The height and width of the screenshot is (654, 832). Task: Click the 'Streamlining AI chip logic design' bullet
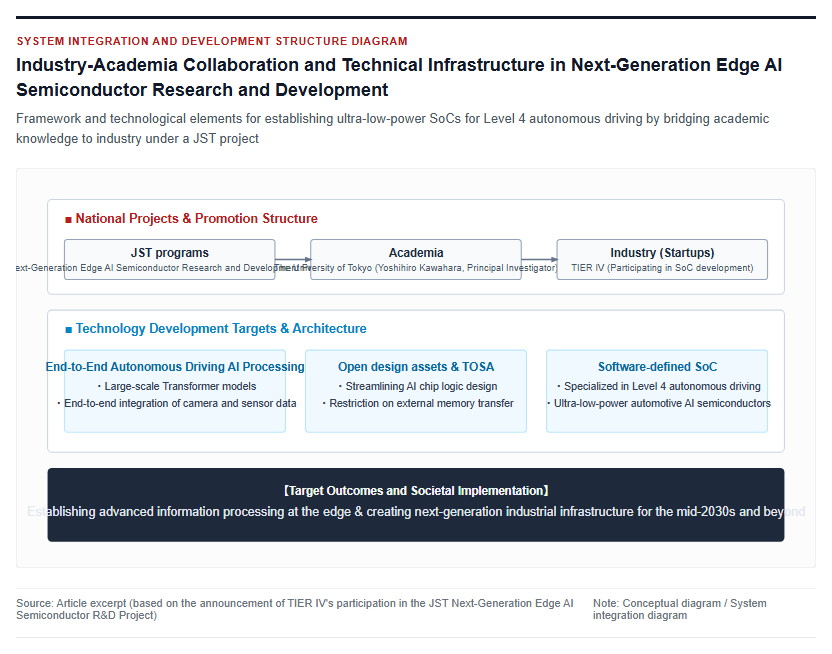(418, 386)
